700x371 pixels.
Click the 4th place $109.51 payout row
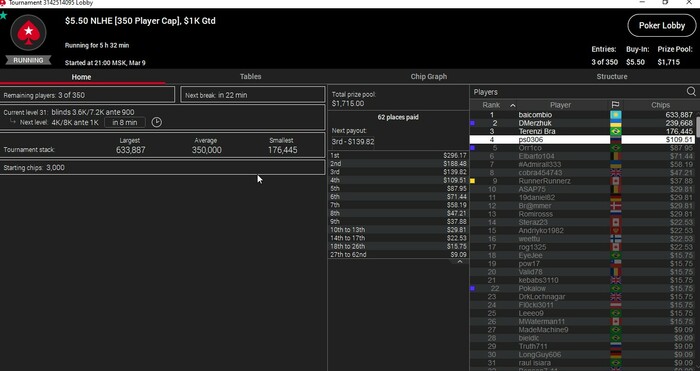pyautogui.click(x=398, y=180)
